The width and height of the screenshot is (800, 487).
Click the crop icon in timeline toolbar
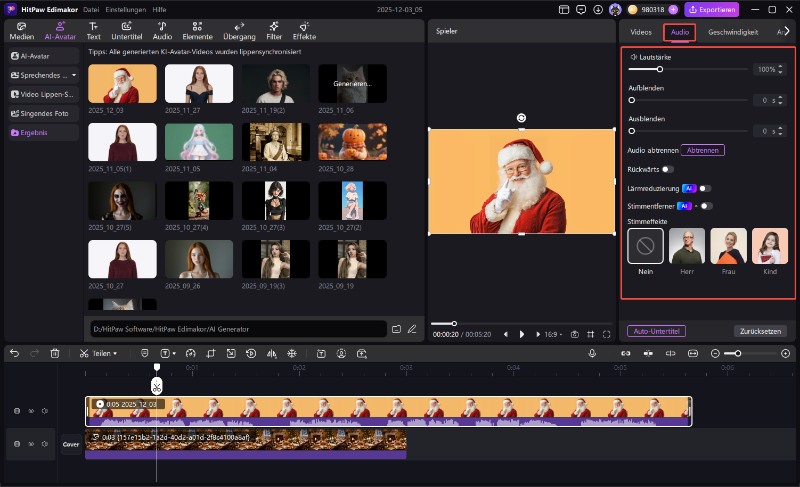(x=211, y=353)
